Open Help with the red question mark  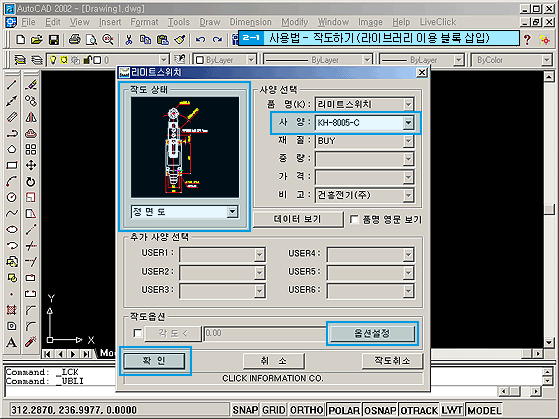(x=527, y=39)
